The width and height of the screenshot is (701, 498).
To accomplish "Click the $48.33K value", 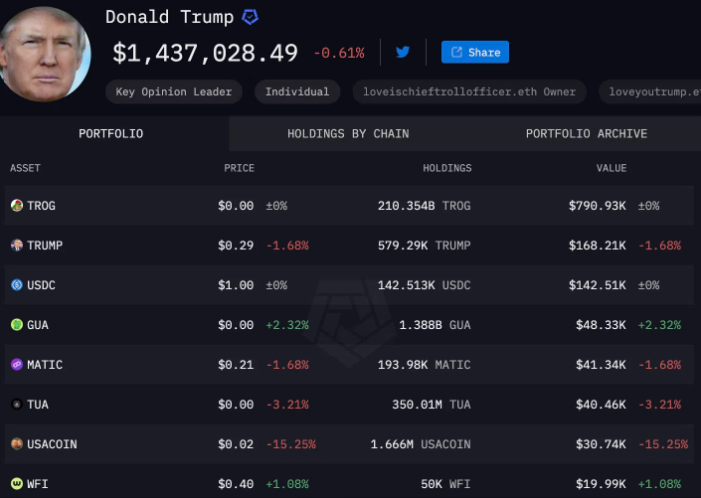I will [601, 325].
